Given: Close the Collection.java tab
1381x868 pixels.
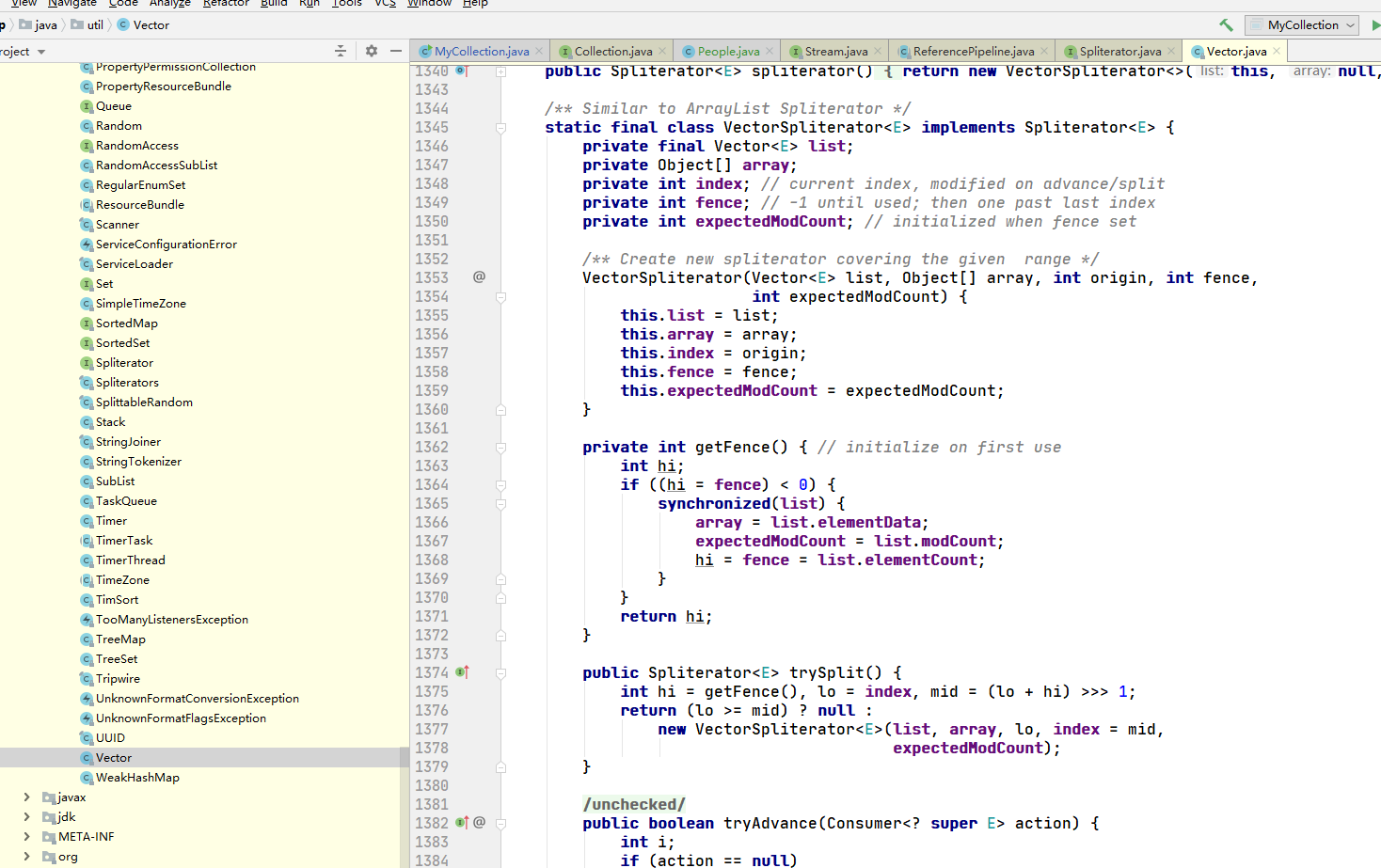Looking at the screenshot, I should click(662, 51).
